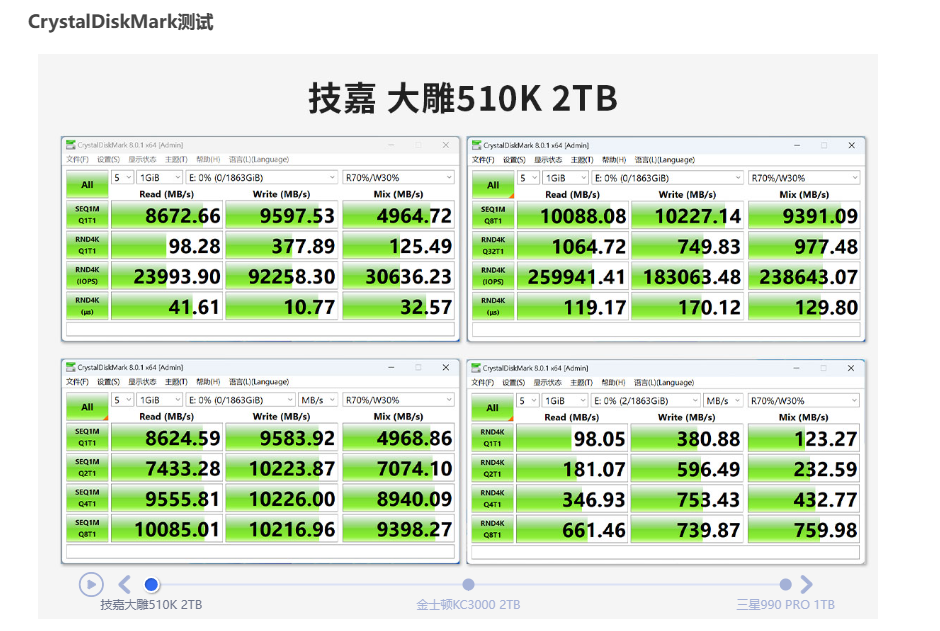Start RND4K (µs) test in top-right window
940x631 pixels.
(494, 306)
